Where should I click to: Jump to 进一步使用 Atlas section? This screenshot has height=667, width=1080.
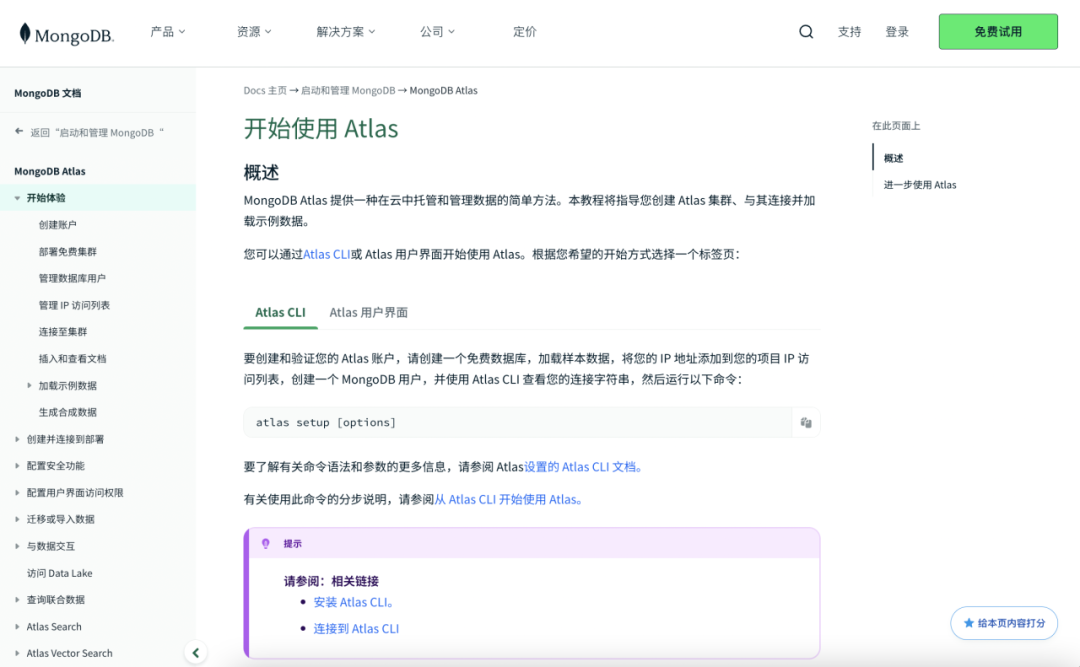pos(920,185)
